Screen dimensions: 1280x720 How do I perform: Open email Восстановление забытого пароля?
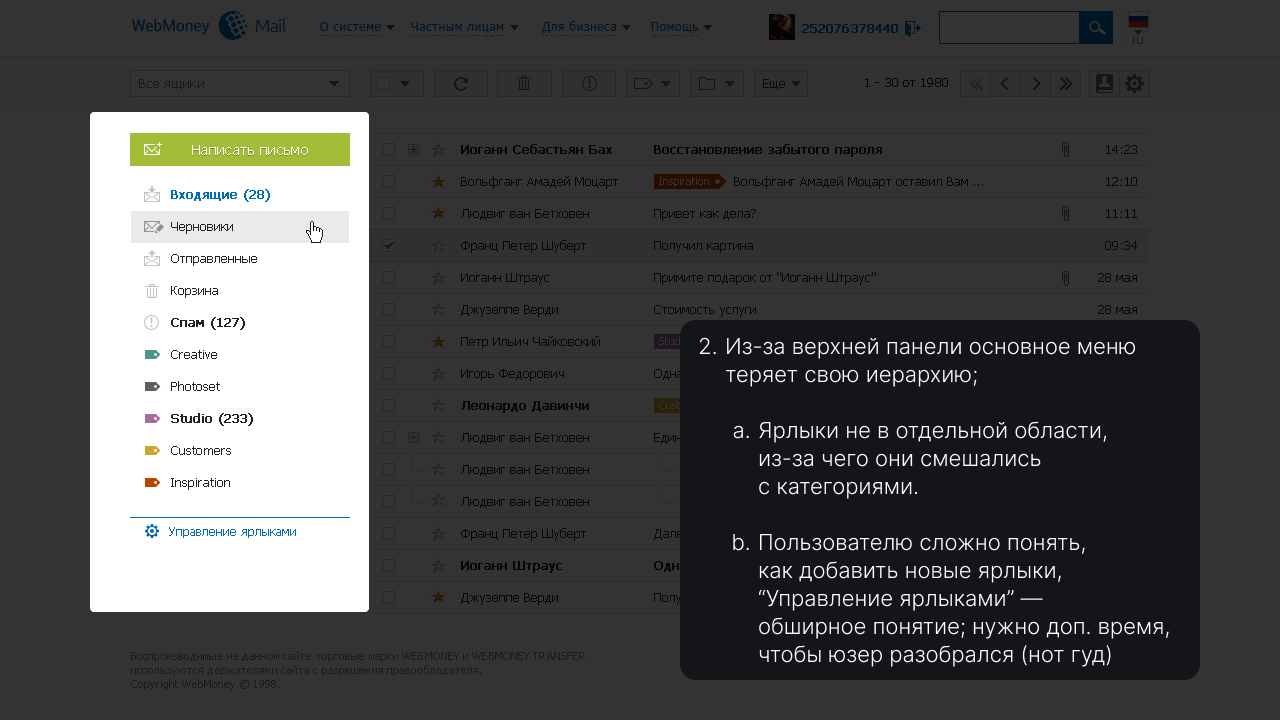767,150
